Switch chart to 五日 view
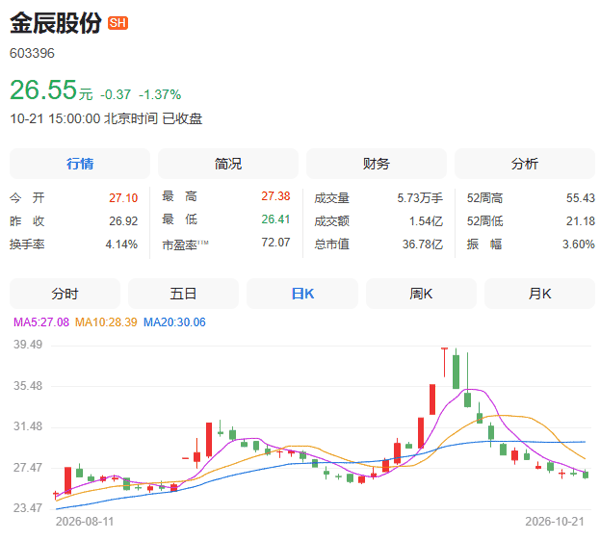 point(183,294)
